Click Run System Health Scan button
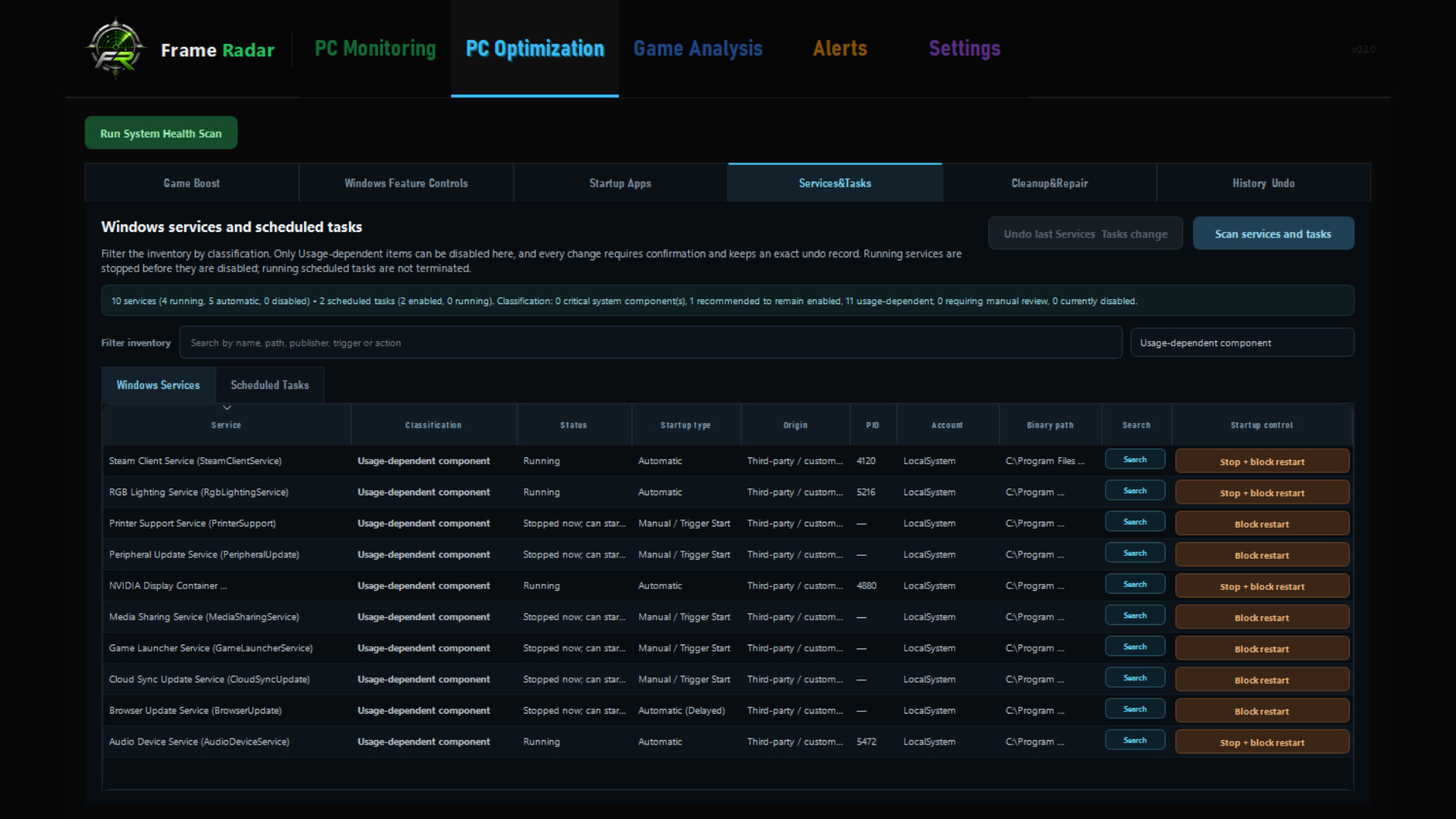 (161, 133)
